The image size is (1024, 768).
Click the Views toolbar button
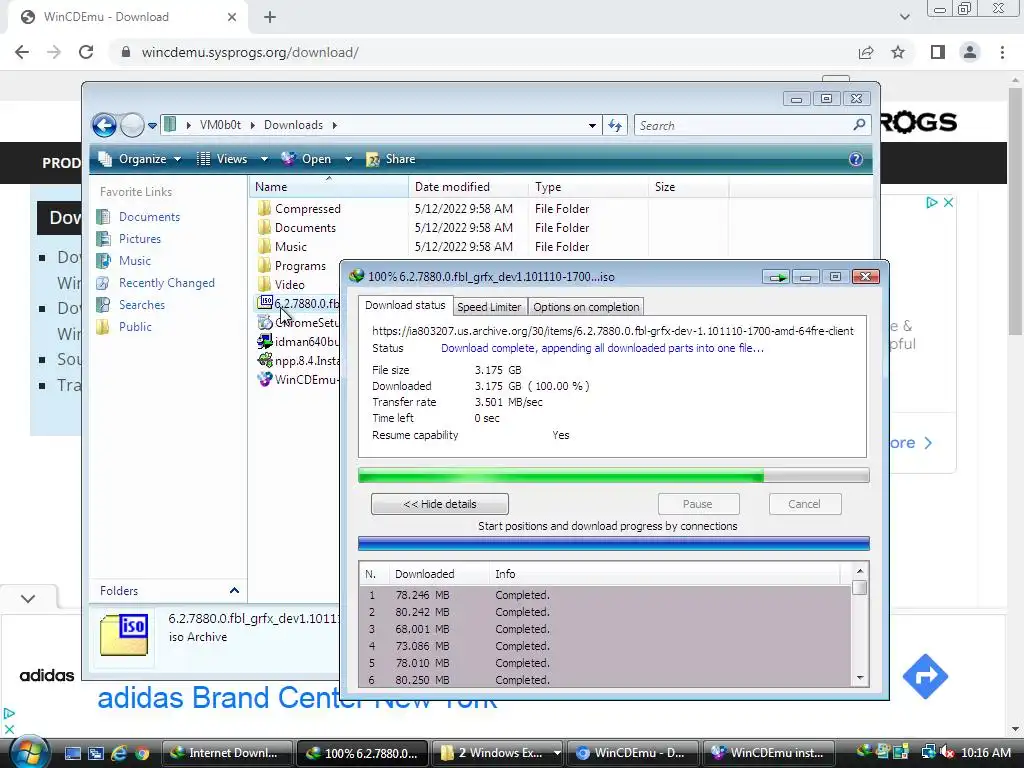[223, 159]
